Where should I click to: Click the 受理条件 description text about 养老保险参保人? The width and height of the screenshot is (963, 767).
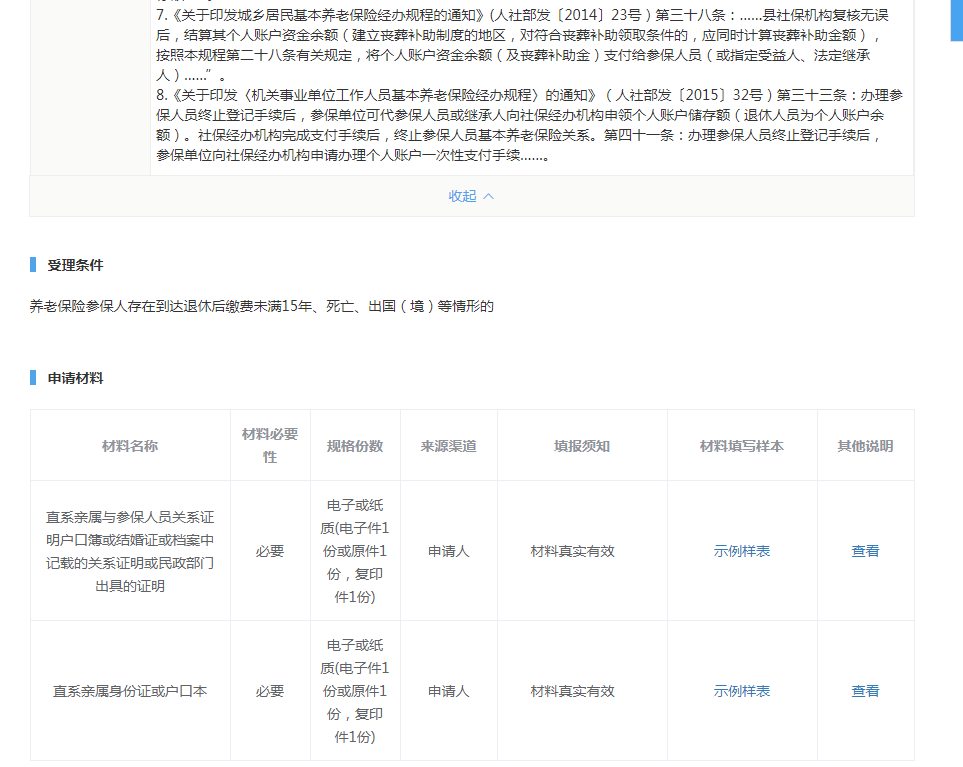(x=262, y=306)
